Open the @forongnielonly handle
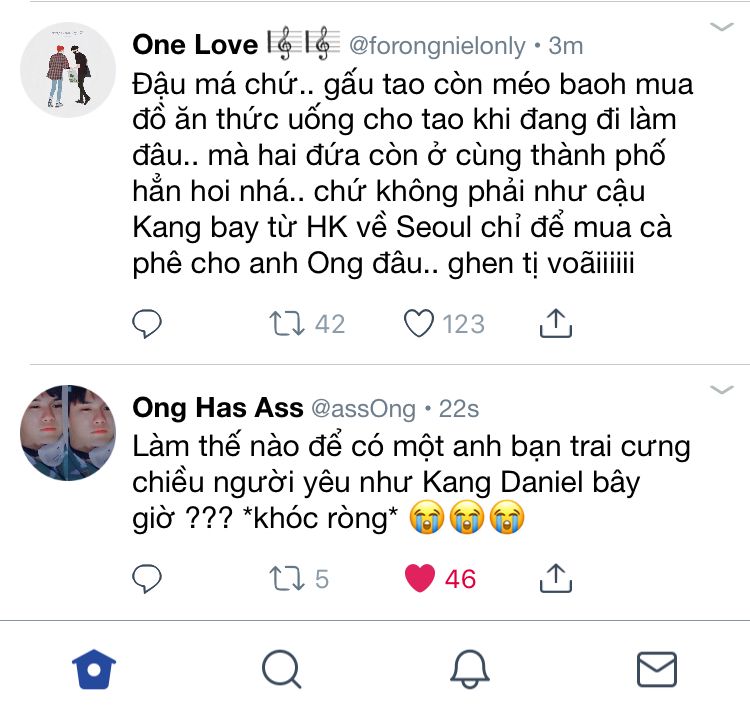 (435, 46)
